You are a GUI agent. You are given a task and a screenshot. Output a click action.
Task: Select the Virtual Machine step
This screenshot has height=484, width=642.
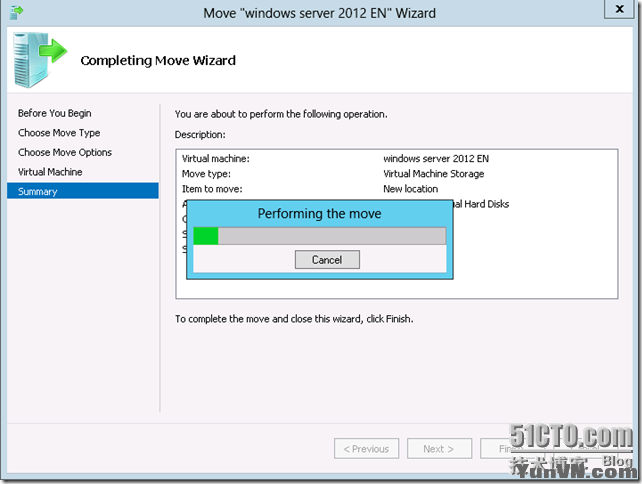[50, 172]
